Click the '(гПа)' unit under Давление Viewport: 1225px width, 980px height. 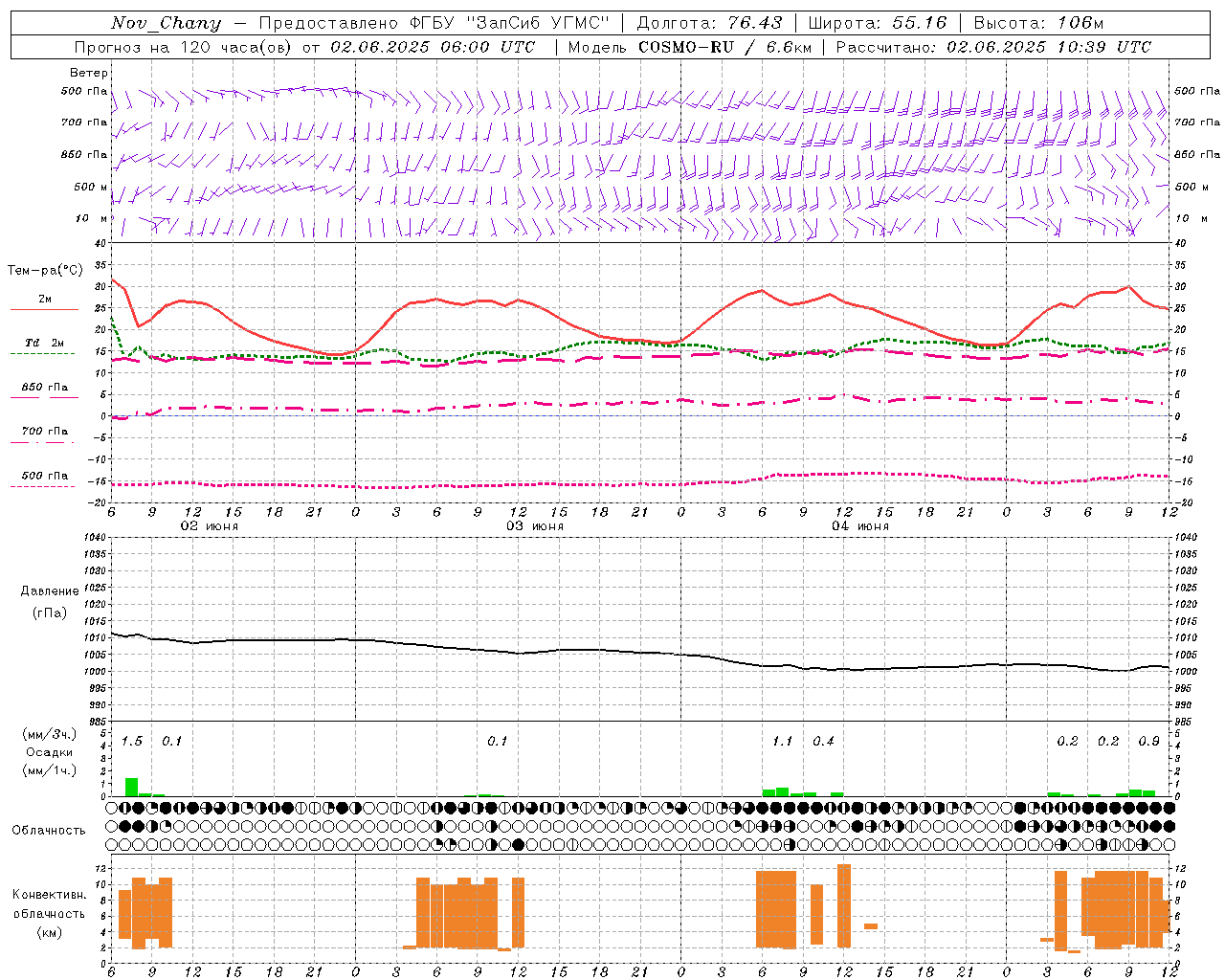[x=50, y=613]
